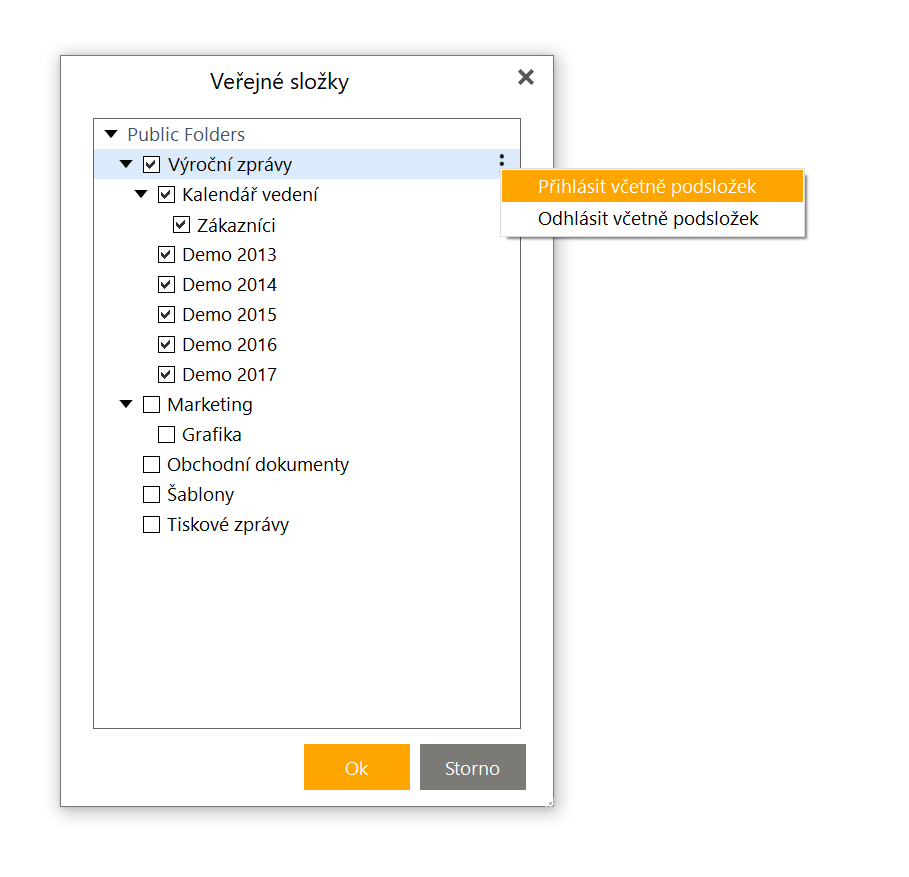
Task: Uncheck the Demo 2013 folder
Action: [166, 254]
